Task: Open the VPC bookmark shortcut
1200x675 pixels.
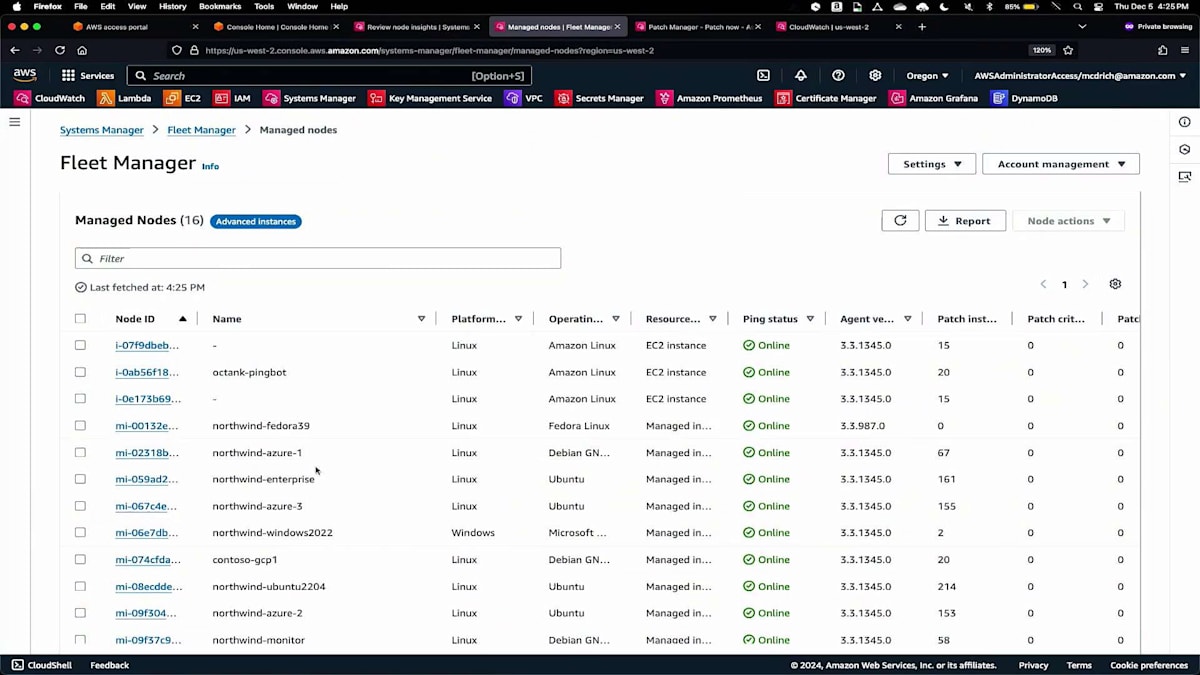Action: pyautogui.click(x=524, y=98)
